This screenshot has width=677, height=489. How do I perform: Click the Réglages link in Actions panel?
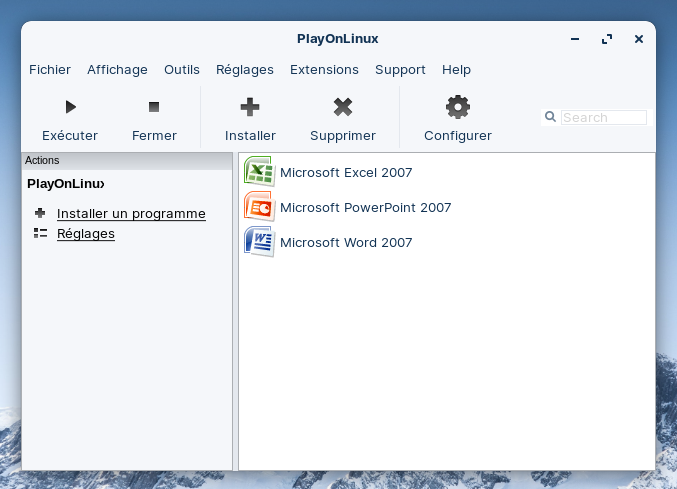pos(86,233)
